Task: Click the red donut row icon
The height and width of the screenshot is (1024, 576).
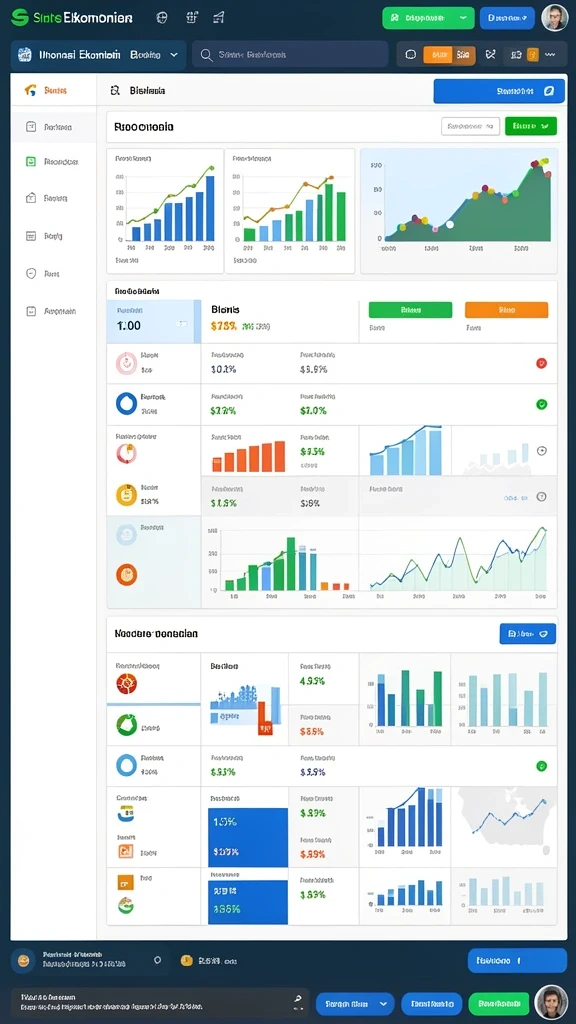Action: [126, 453]
